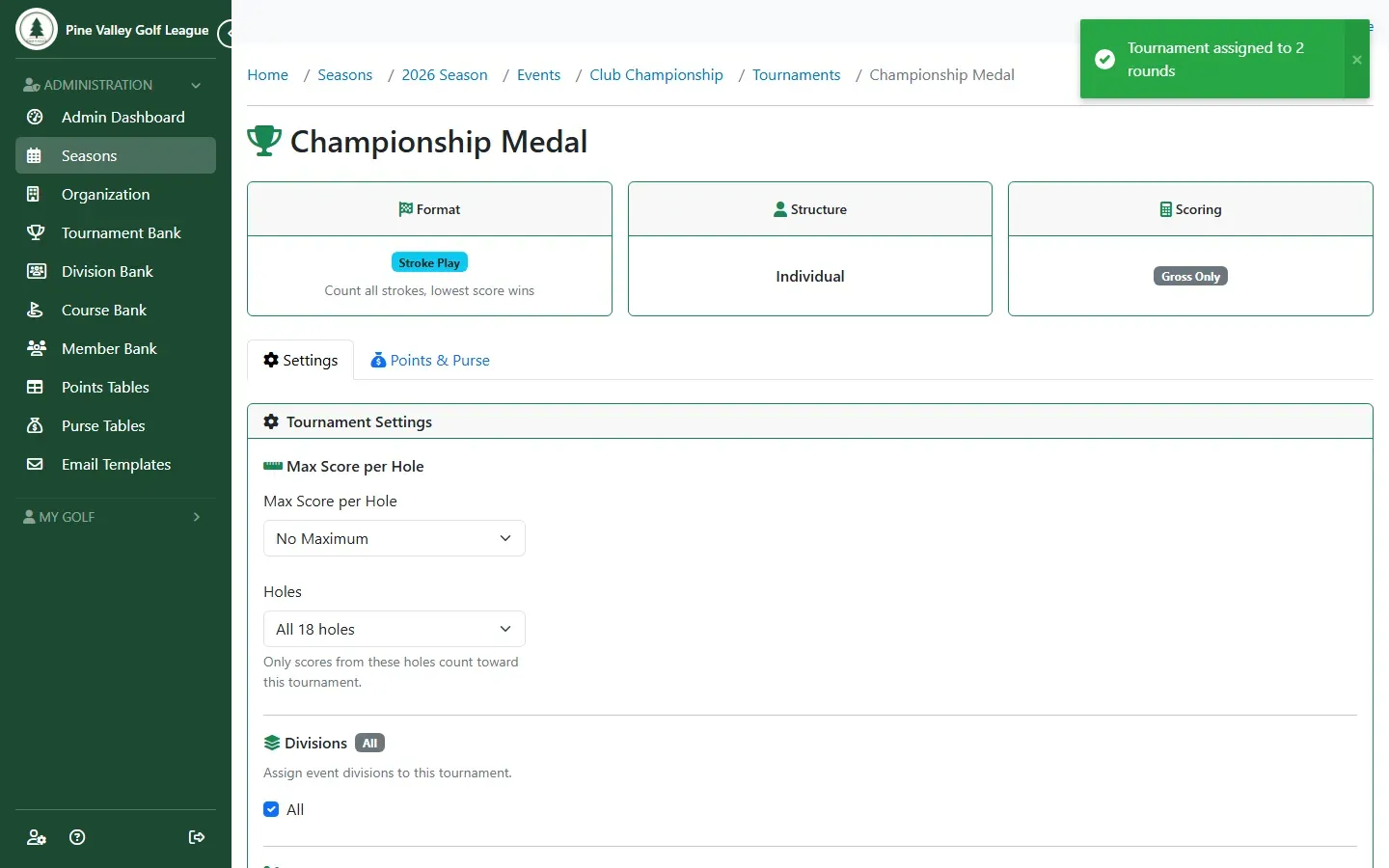This screenshot has height=868, width=1389.
Task: Click the Purse Tables money bag icon
Action: pos(36,425)
